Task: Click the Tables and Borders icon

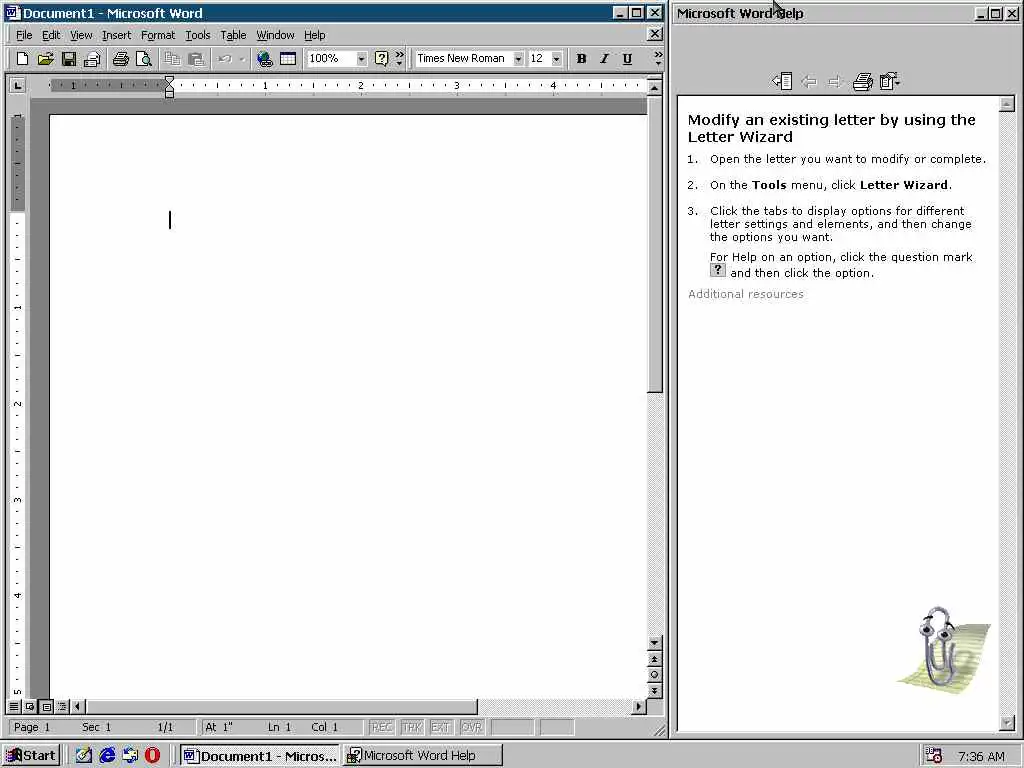Action: [x=288, y=59]
